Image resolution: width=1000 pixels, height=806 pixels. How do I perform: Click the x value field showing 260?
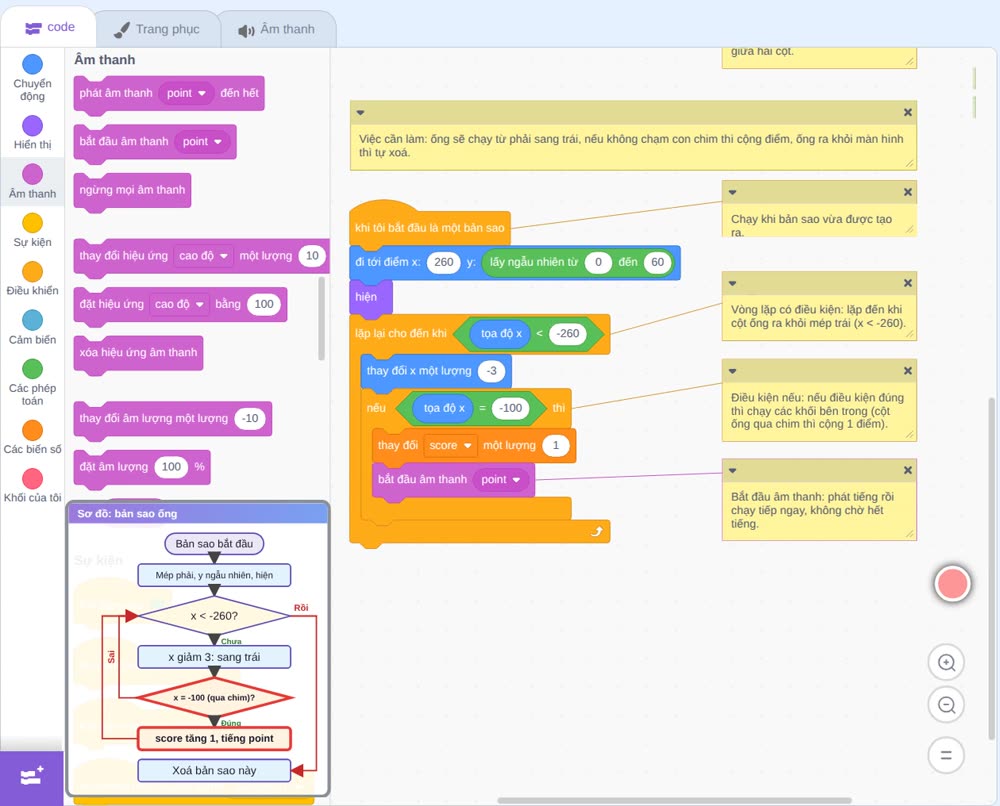pos(444,262)
